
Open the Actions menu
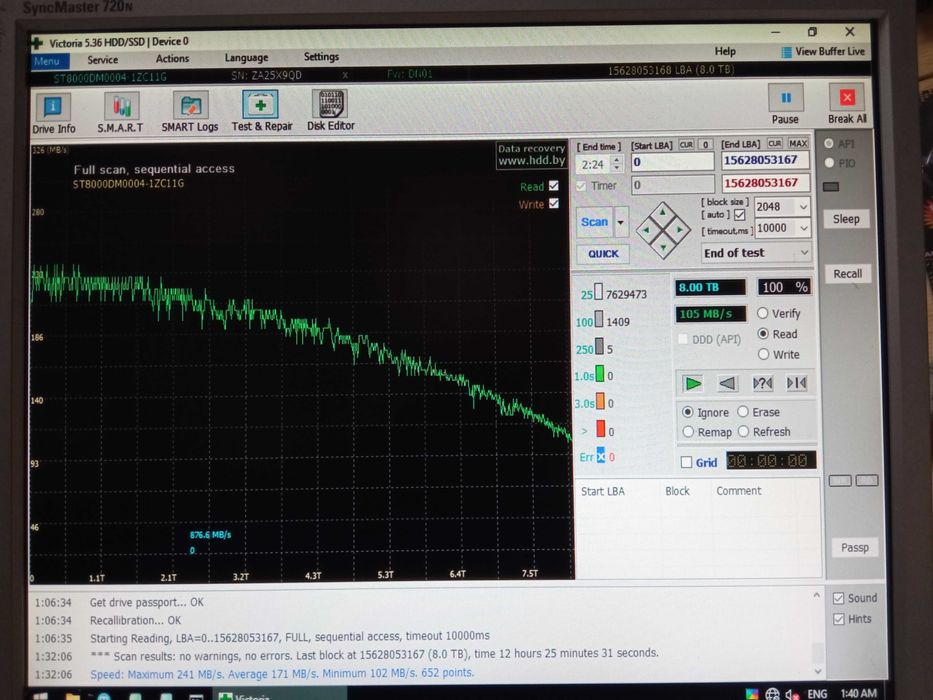172,59
